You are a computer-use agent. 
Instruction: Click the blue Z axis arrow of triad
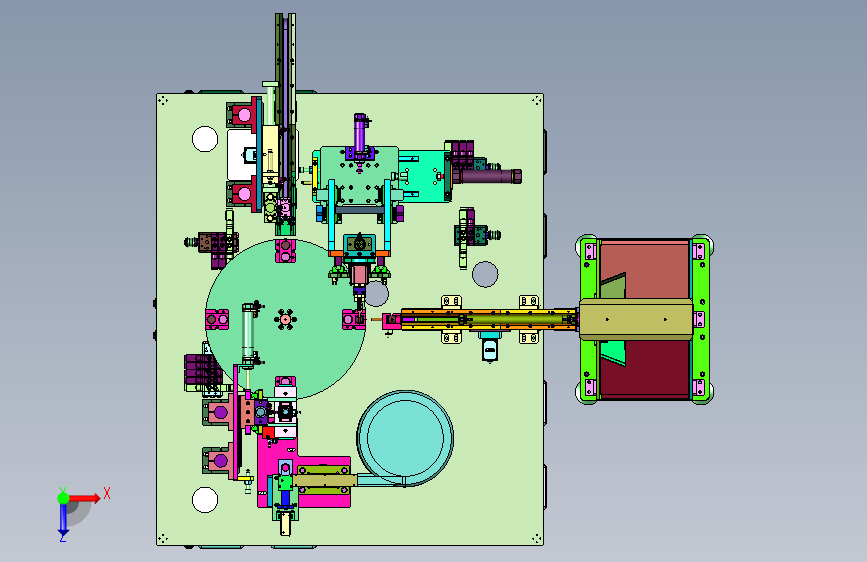pyautogui.click(x=63, y=519)
